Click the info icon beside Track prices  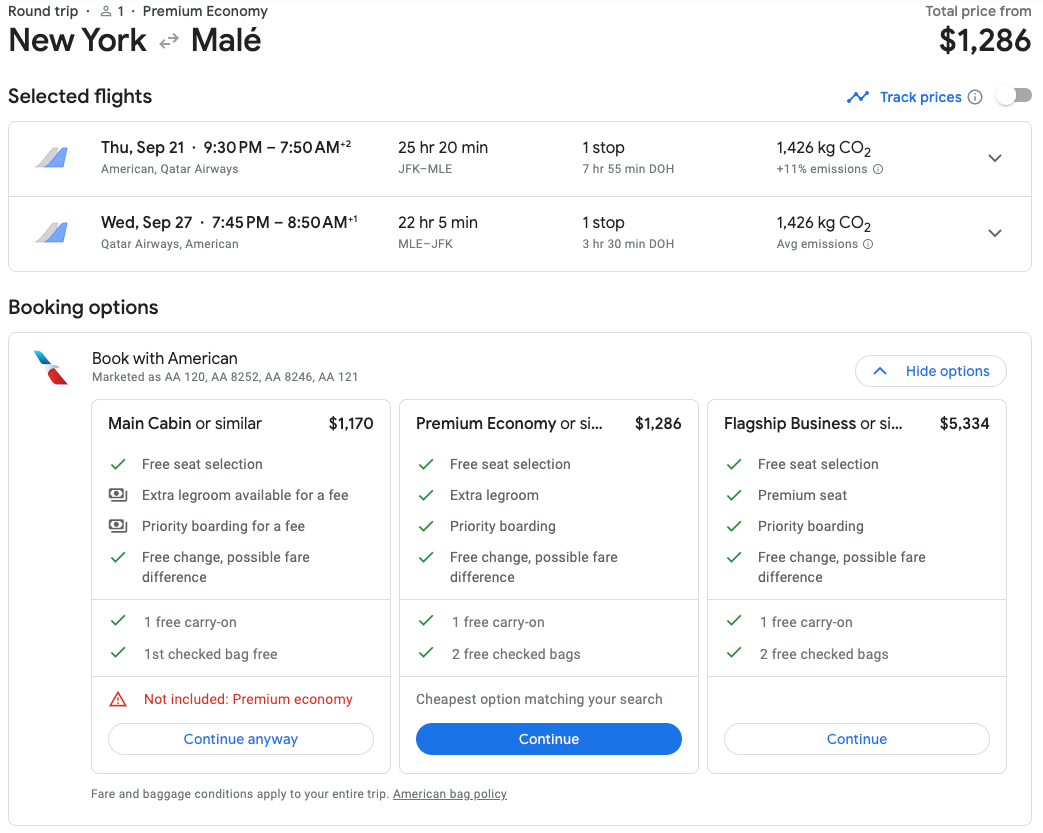[x=975, y=97]
